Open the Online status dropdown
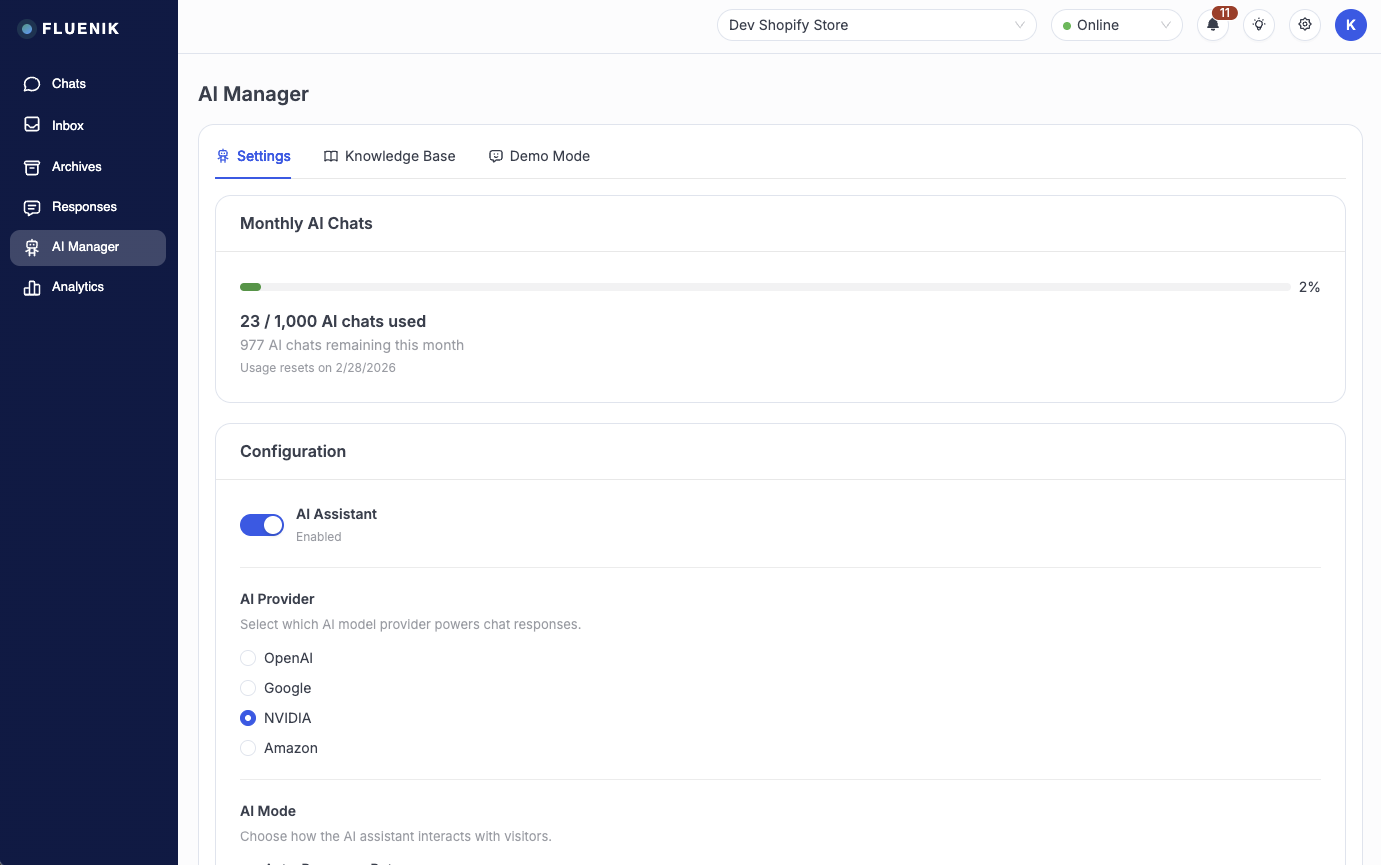 point(1116,25)
